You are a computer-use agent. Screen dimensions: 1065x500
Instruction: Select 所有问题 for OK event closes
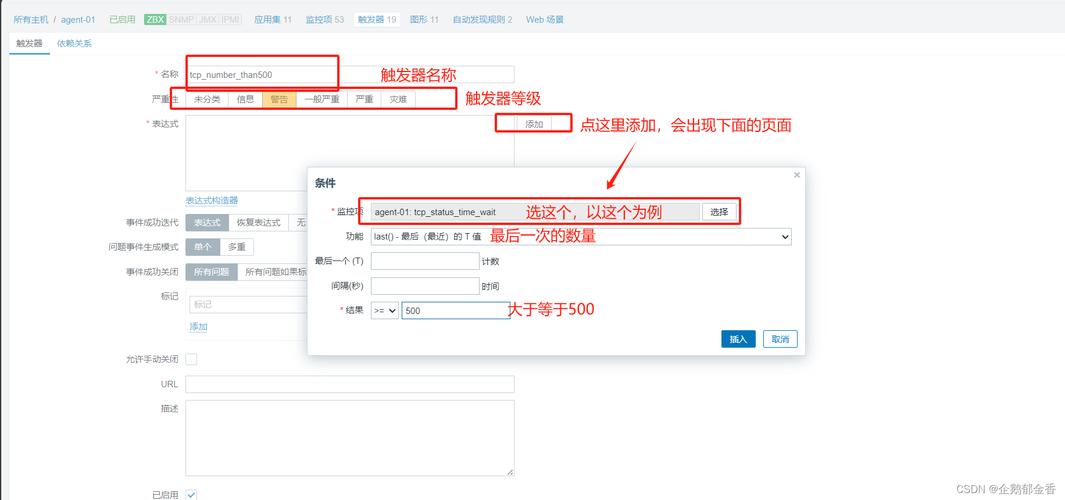[211, 272]
